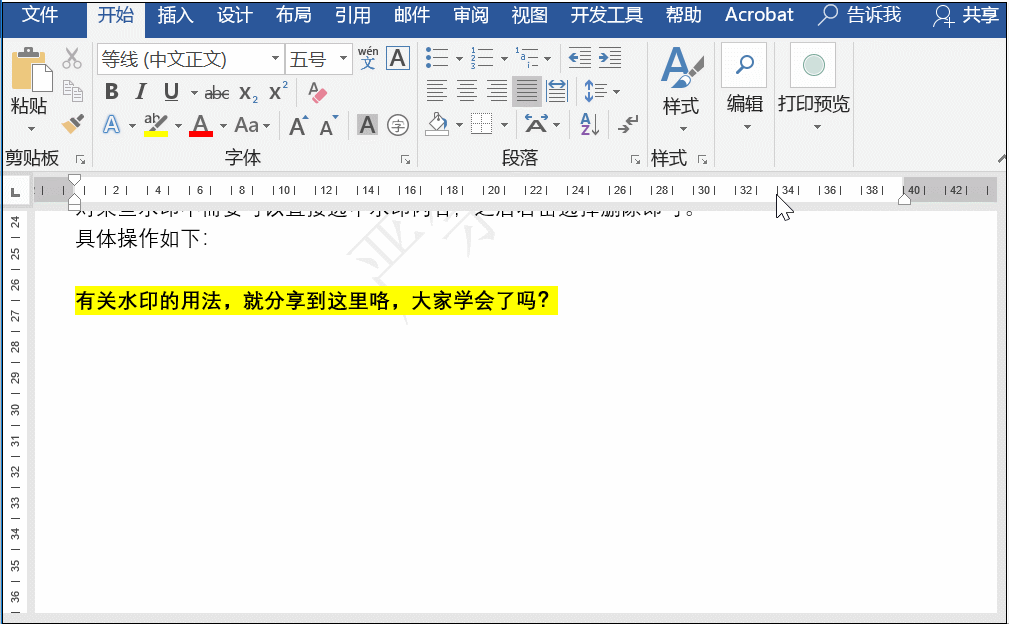Apply strikethrough to selected text
Image resolution: width=1009 pixels, height=624 pixels.
tap(216, 92)
